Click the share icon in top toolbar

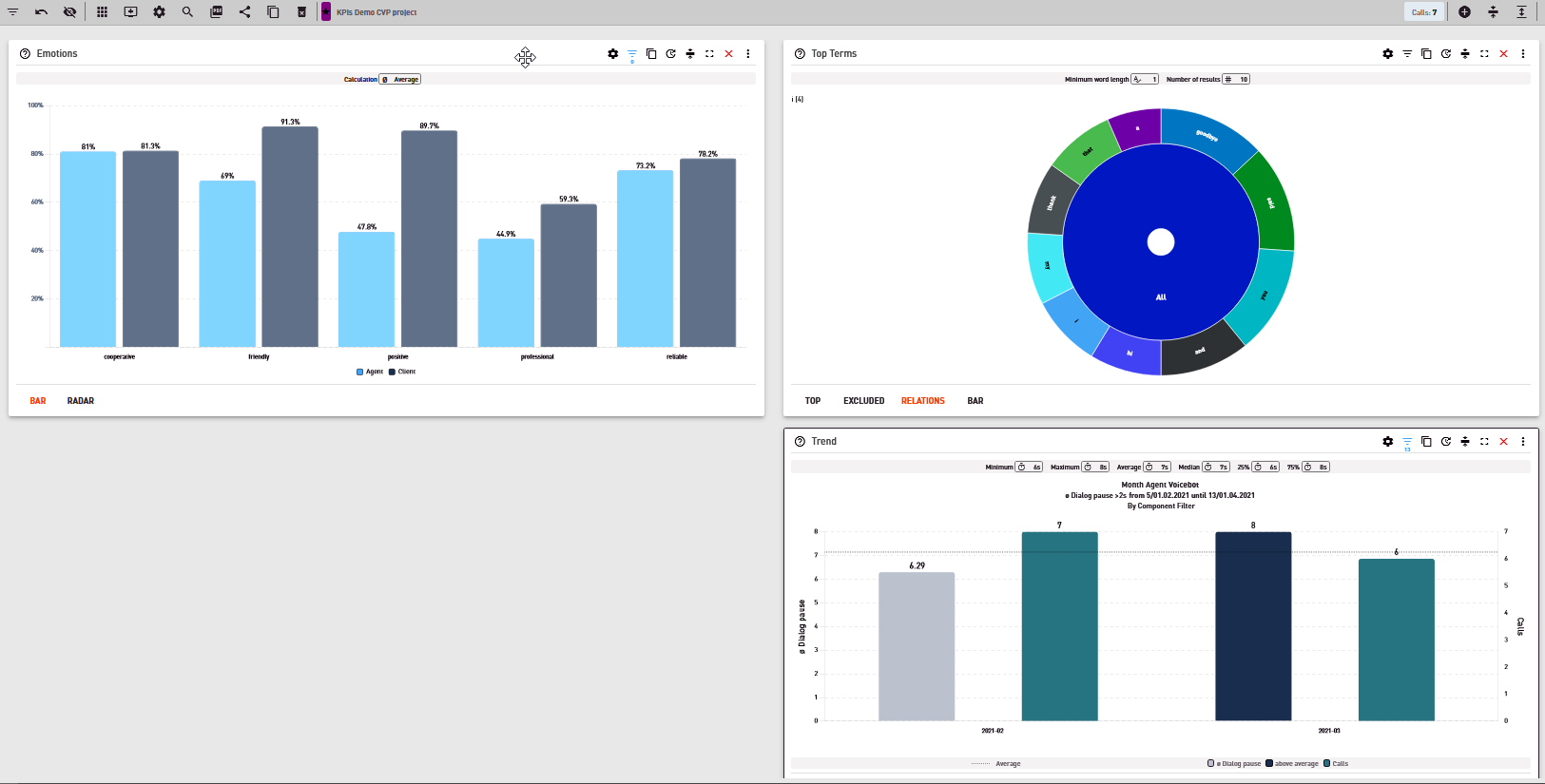(244, 12)
